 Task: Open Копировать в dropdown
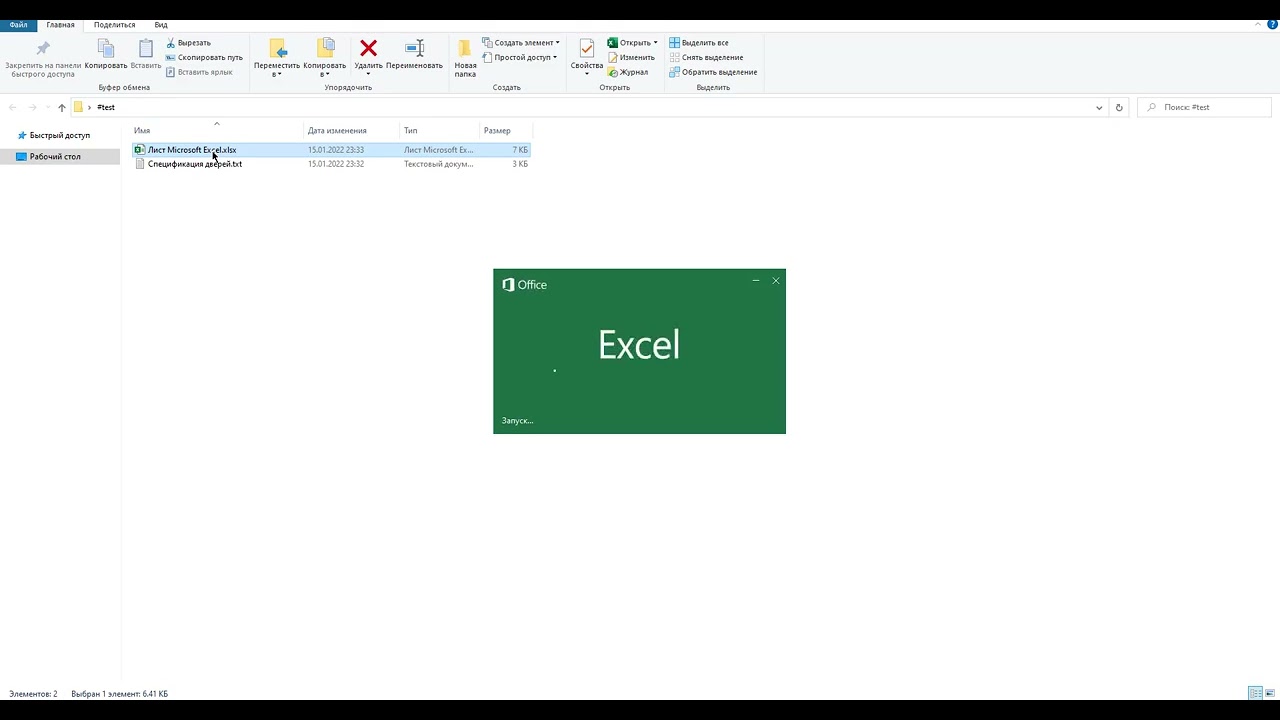click(325, 59)
